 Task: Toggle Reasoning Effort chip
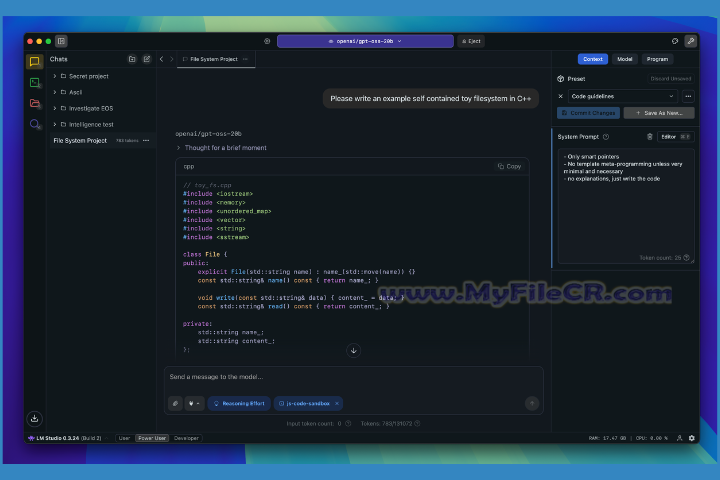239,403
